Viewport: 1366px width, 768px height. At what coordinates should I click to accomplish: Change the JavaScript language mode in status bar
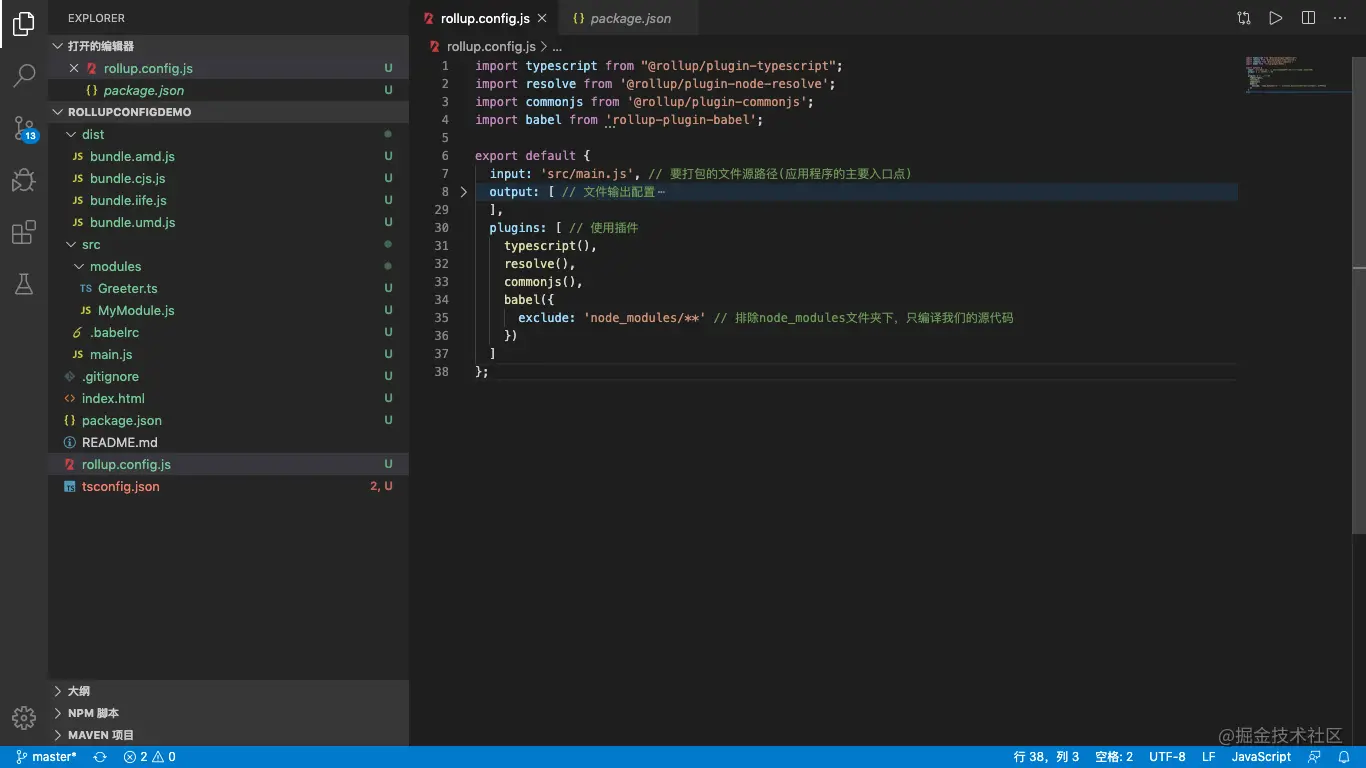pyautogui.click(x=1261, y=757)
